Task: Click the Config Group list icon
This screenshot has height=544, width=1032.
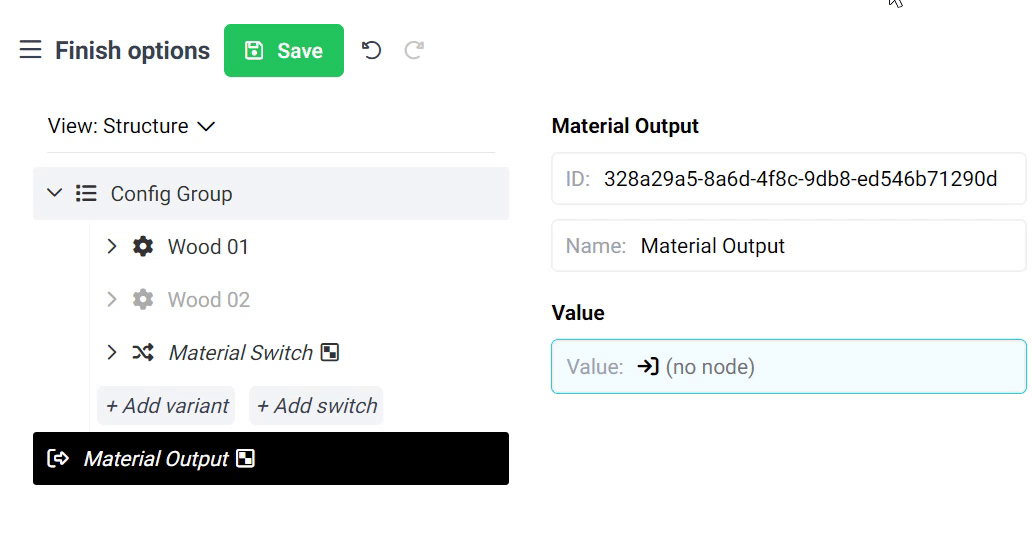Action: (87, 194)
